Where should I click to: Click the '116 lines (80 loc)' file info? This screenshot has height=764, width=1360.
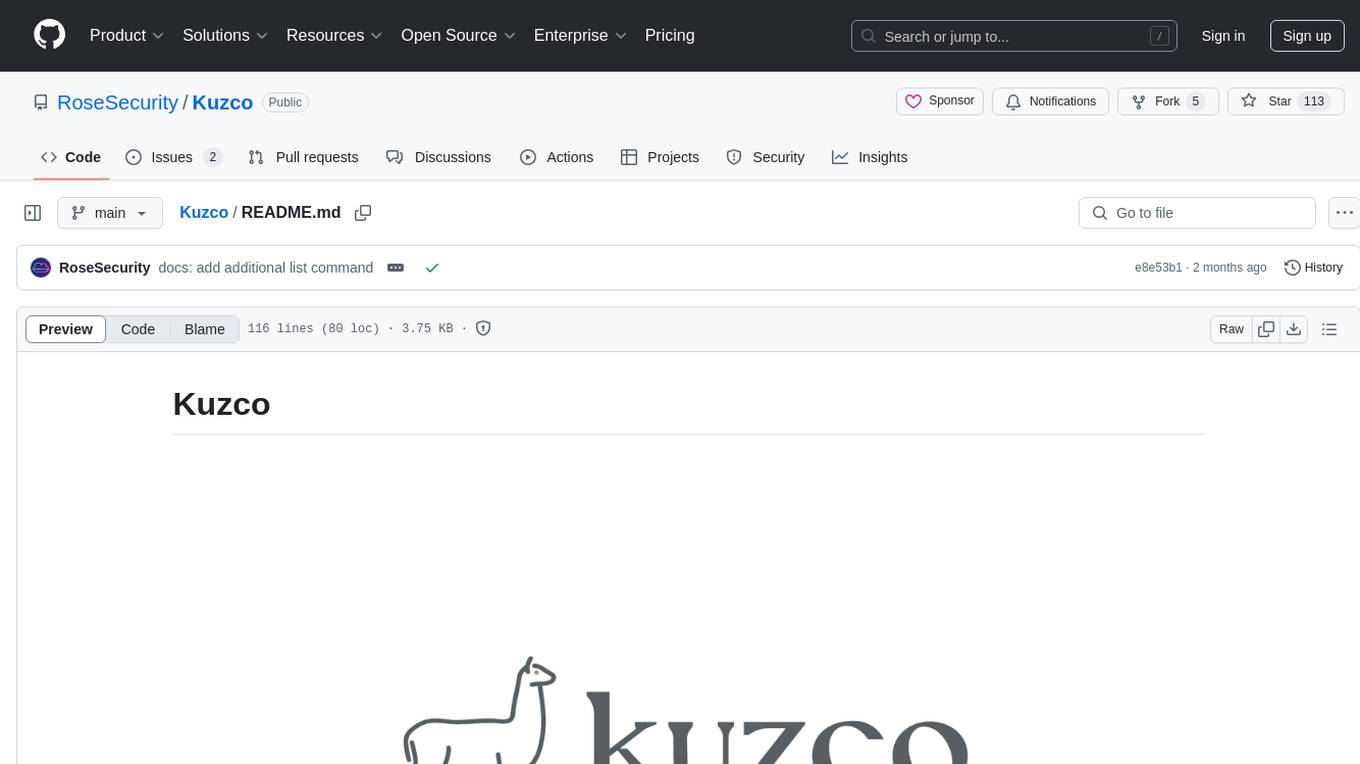pos(313,328)
